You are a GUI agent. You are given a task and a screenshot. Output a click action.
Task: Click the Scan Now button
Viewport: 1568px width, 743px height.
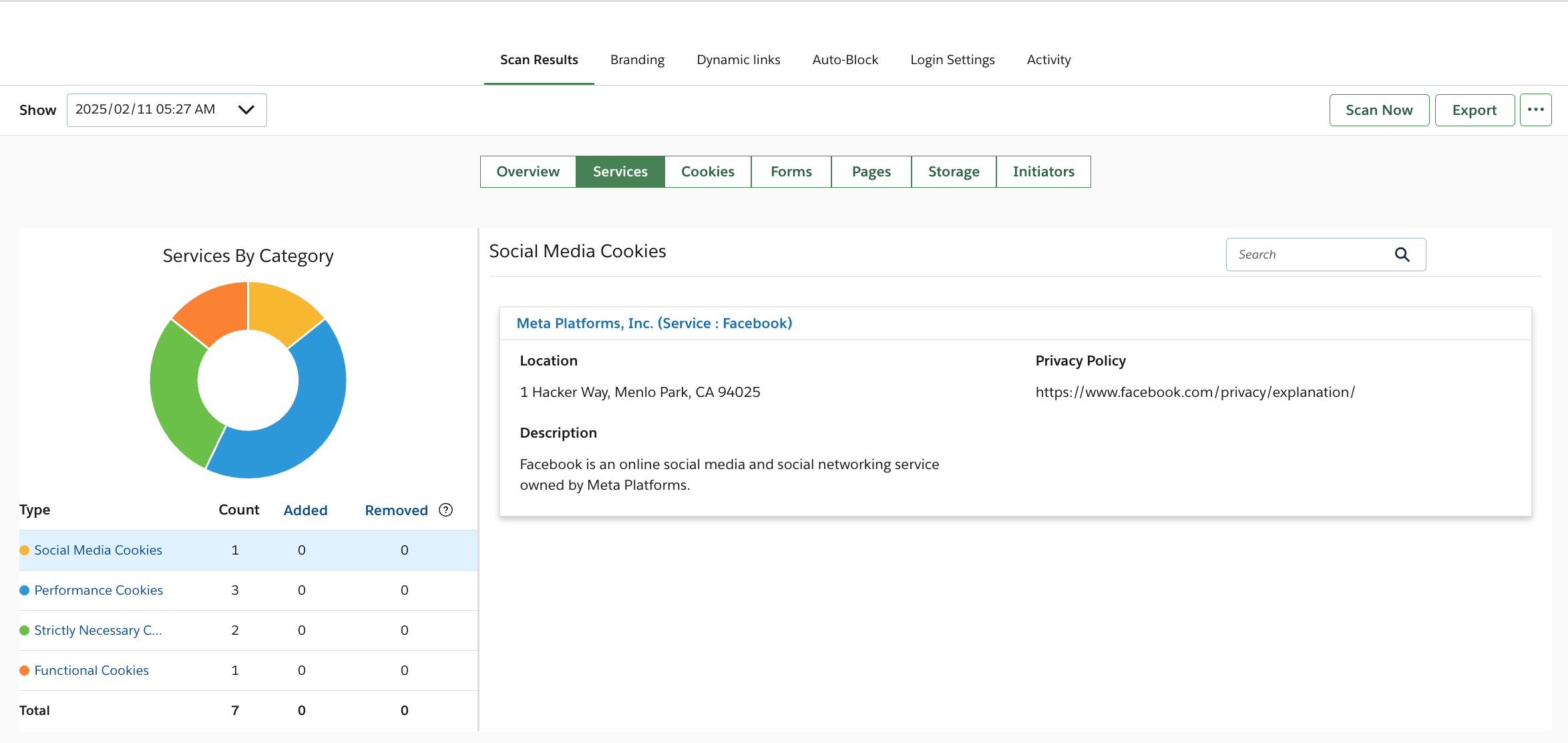pos(1379,110)
